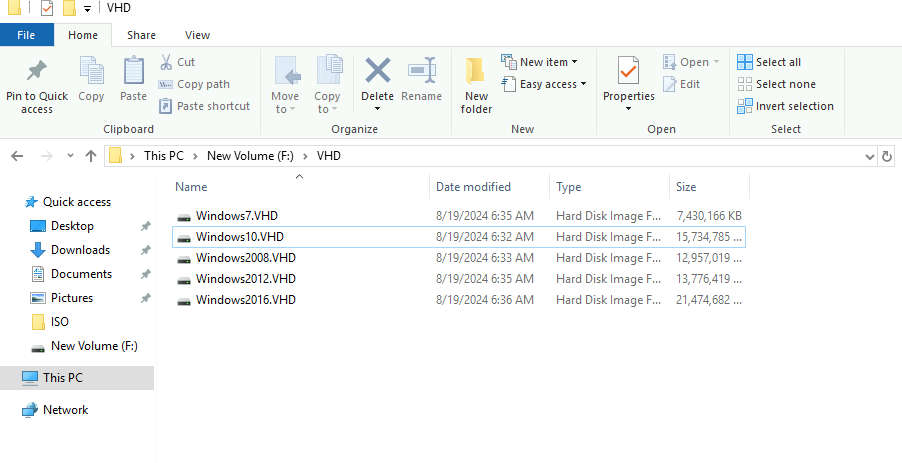Open Properties using the ribbon icon
Image resolution: width=902 pixels, height=463 pixels.
coord(628,73)
